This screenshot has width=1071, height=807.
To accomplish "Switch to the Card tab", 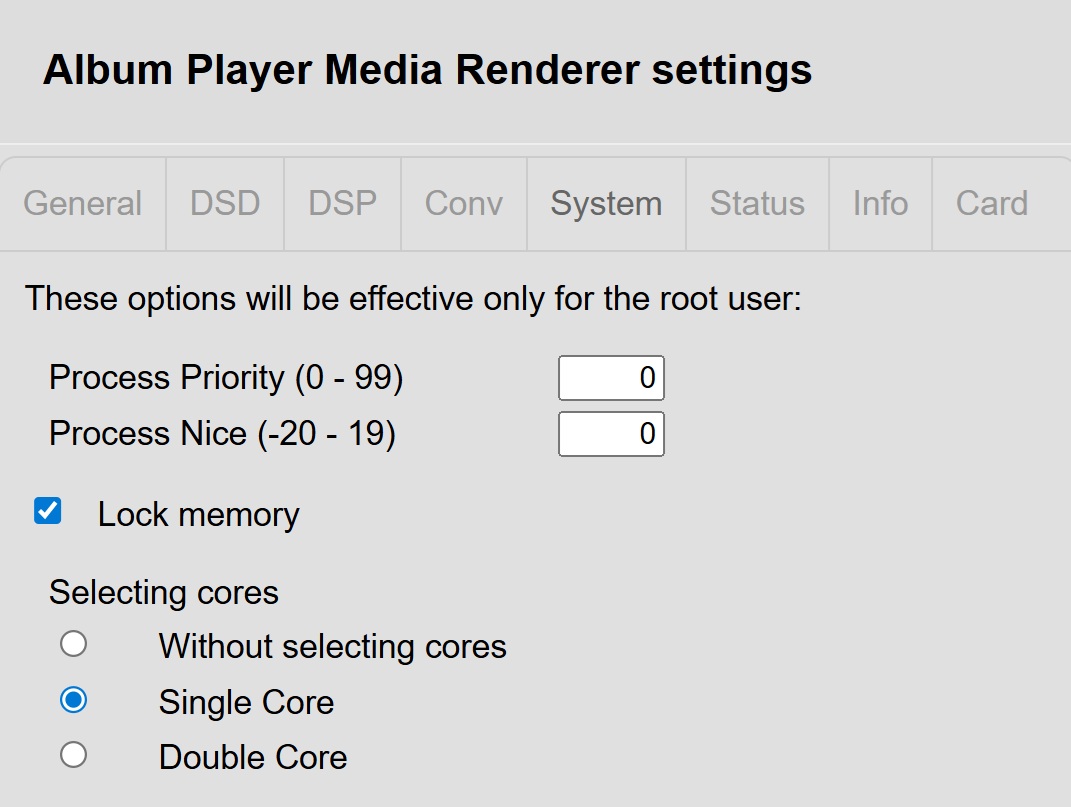I will tap(991, 204).
